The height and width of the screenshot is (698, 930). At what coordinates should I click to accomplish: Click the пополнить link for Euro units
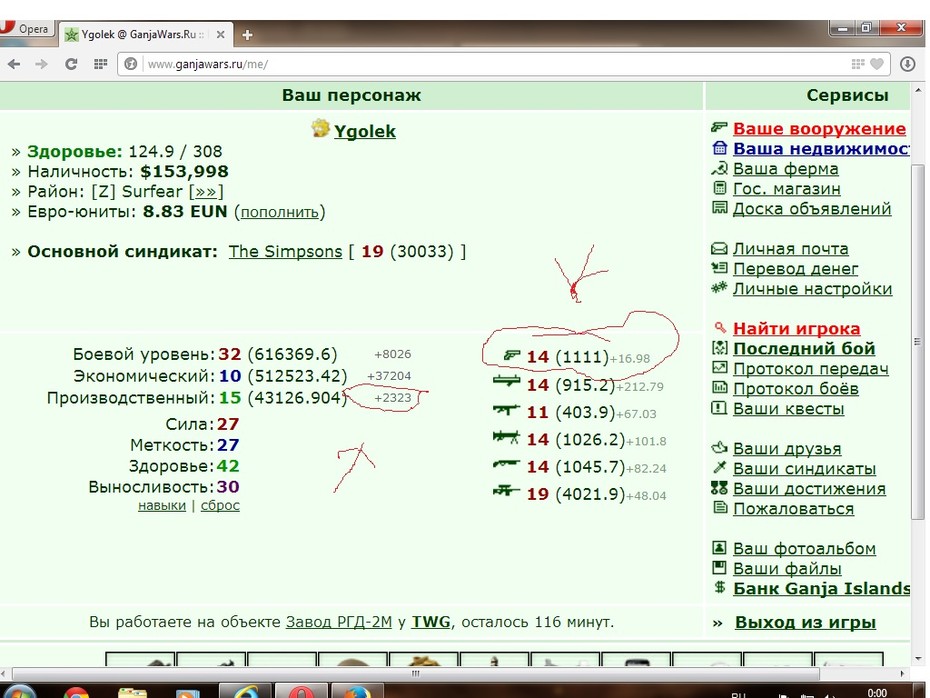(279, 212)
